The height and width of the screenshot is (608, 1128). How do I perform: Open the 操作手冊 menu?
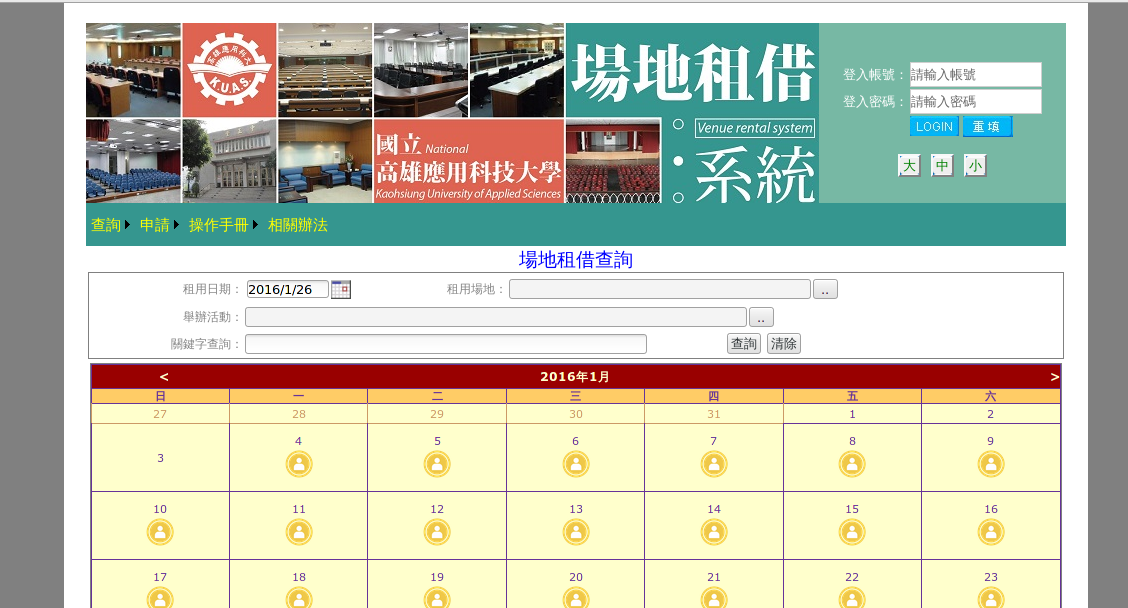point(219,225)
